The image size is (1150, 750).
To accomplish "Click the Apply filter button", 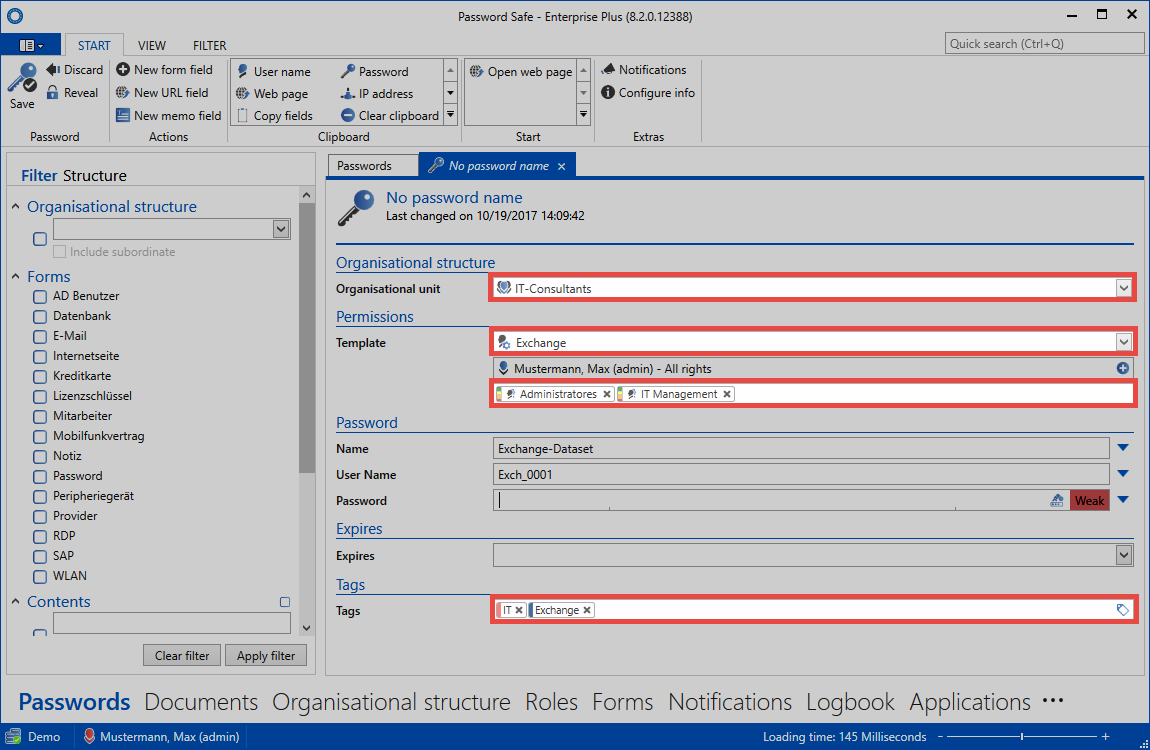I will [265, 655].
